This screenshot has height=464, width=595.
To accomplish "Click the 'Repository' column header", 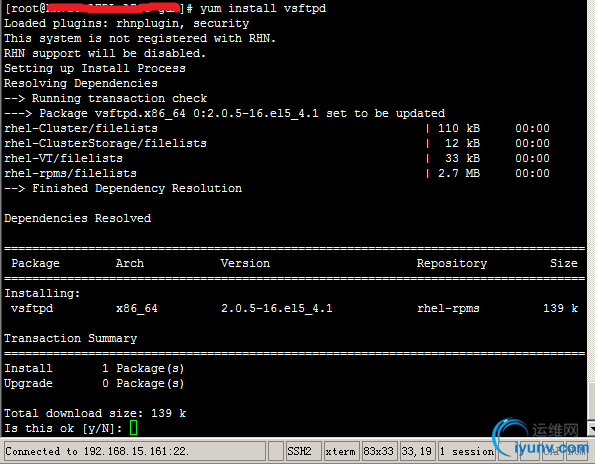I will tap(452, 263).
